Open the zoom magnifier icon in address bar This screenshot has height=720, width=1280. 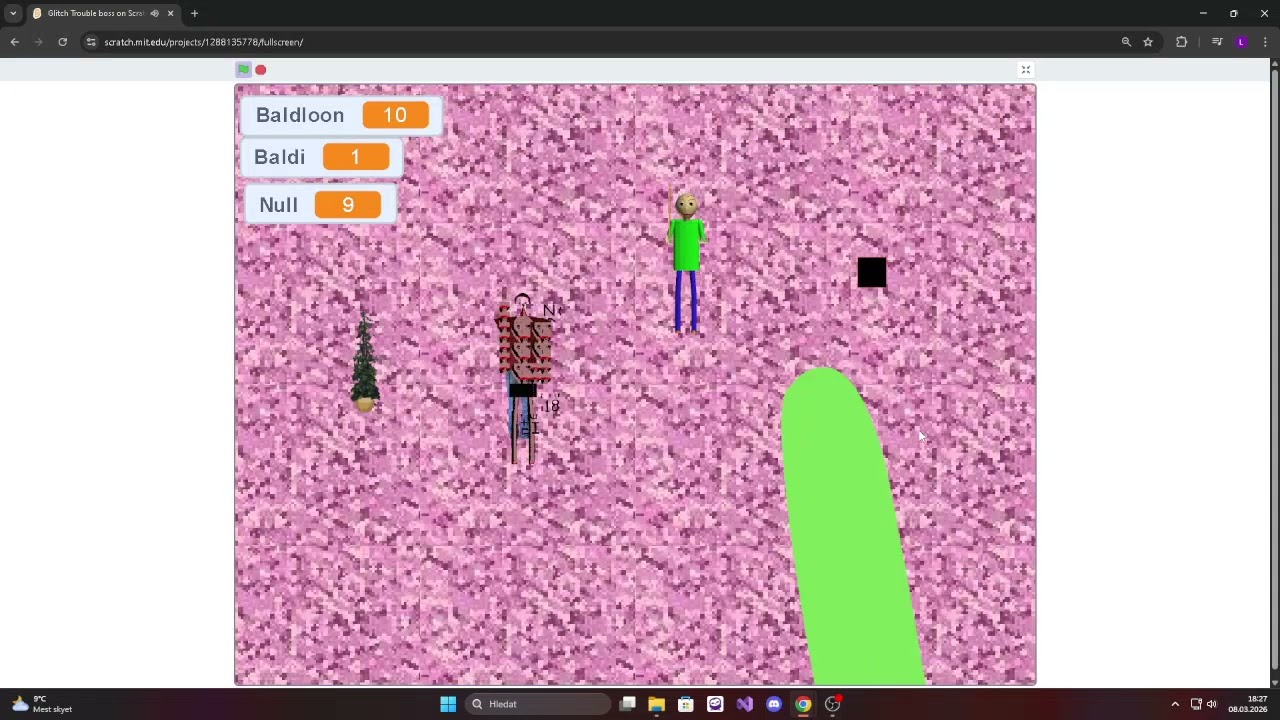coord(1126,42)
